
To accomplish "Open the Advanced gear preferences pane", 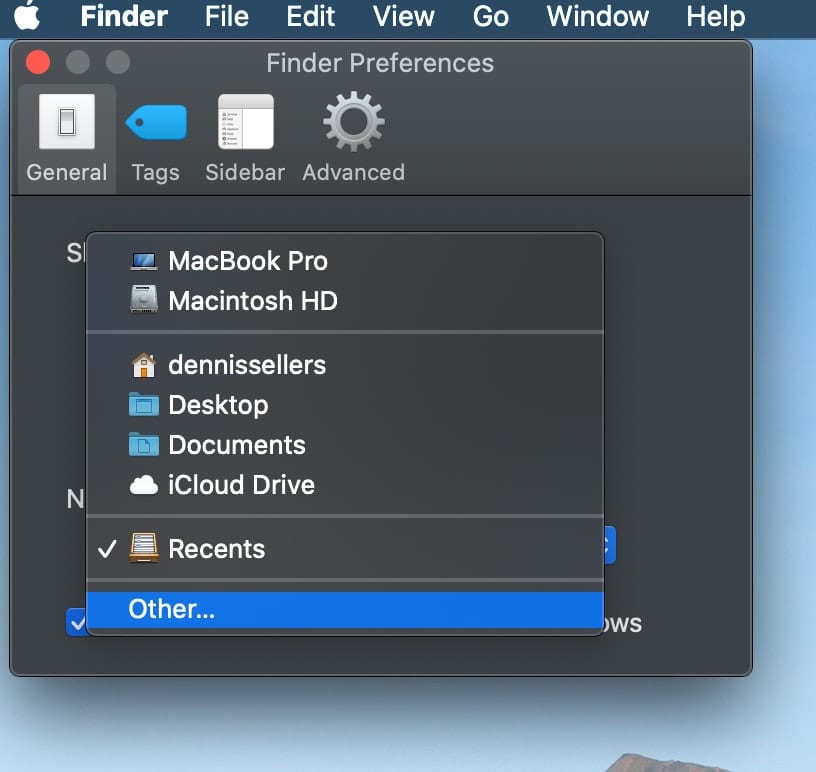I will point(353,124).
